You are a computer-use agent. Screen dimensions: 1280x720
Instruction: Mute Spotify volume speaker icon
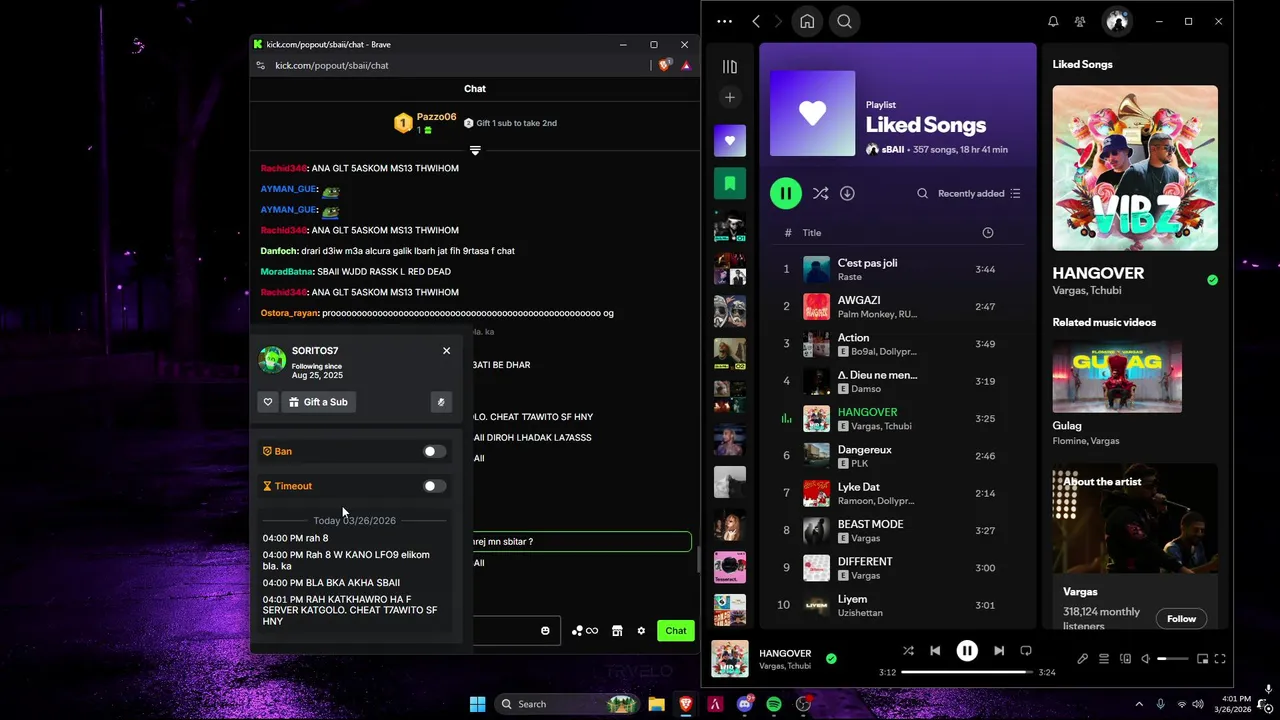(1146, 659)
